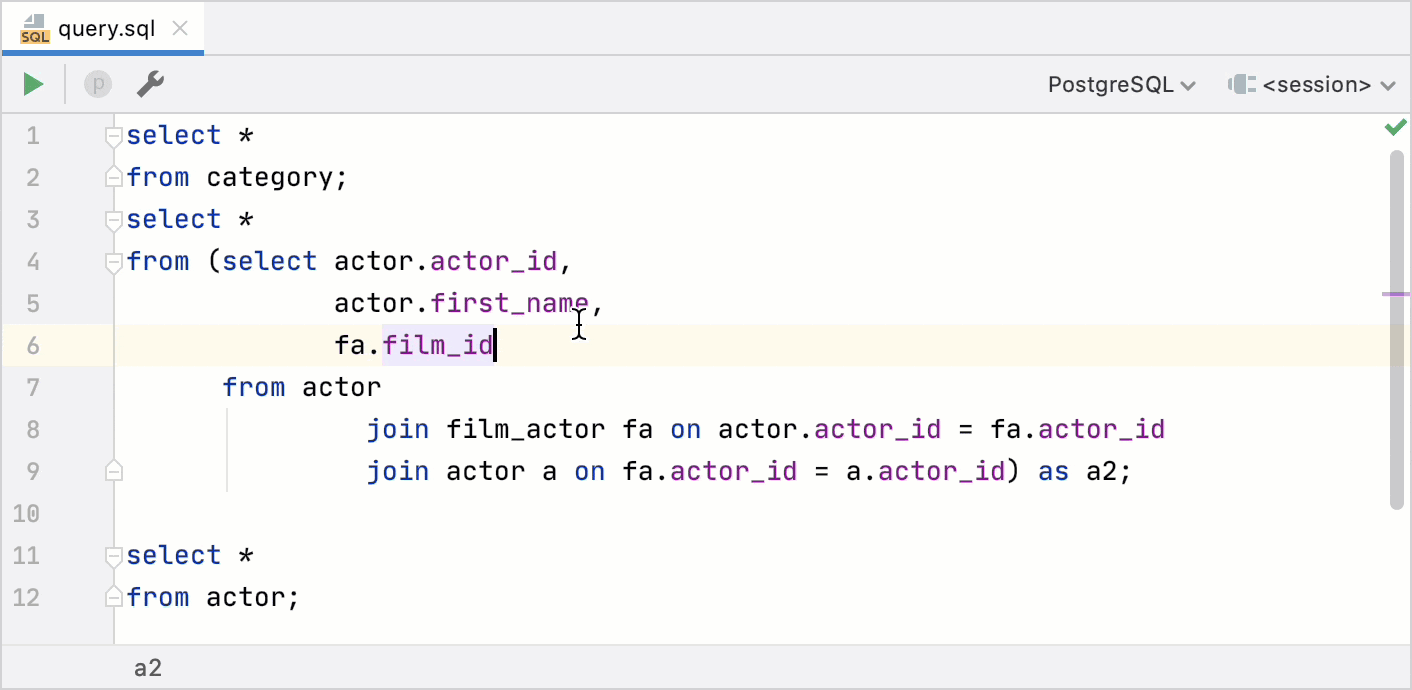Click the green inspections checkmark indicator
1412x690 pixels.
(1396, 127)
